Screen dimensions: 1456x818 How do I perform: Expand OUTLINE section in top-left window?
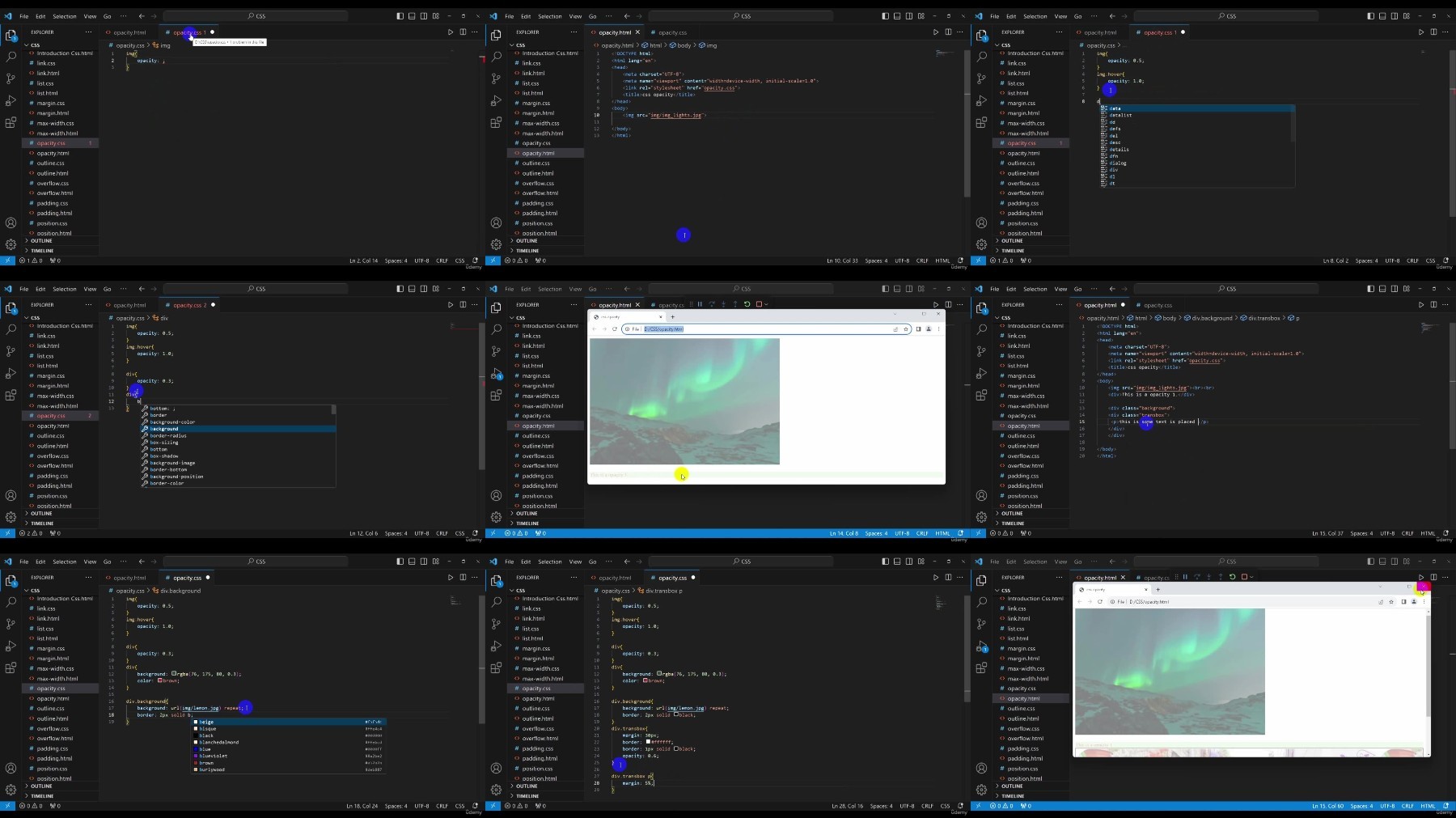click(61, 241)
